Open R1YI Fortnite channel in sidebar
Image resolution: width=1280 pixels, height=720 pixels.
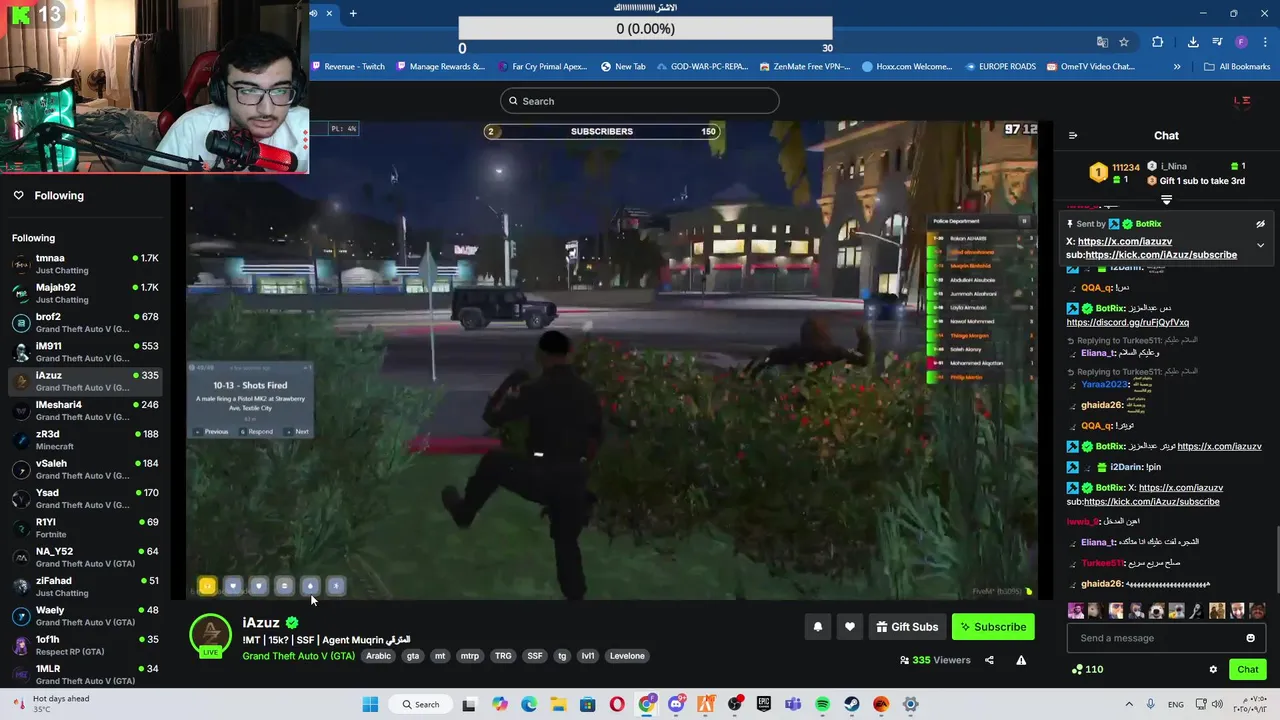coord(85,528)
